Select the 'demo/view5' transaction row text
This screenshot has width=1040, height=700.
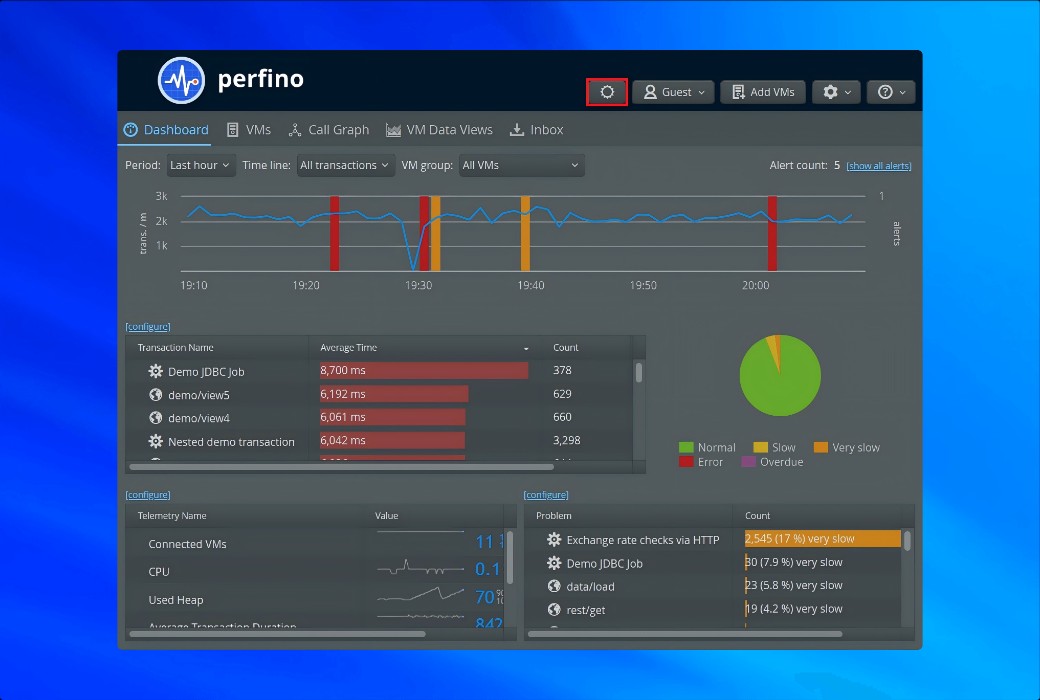[x=199, y=395]
